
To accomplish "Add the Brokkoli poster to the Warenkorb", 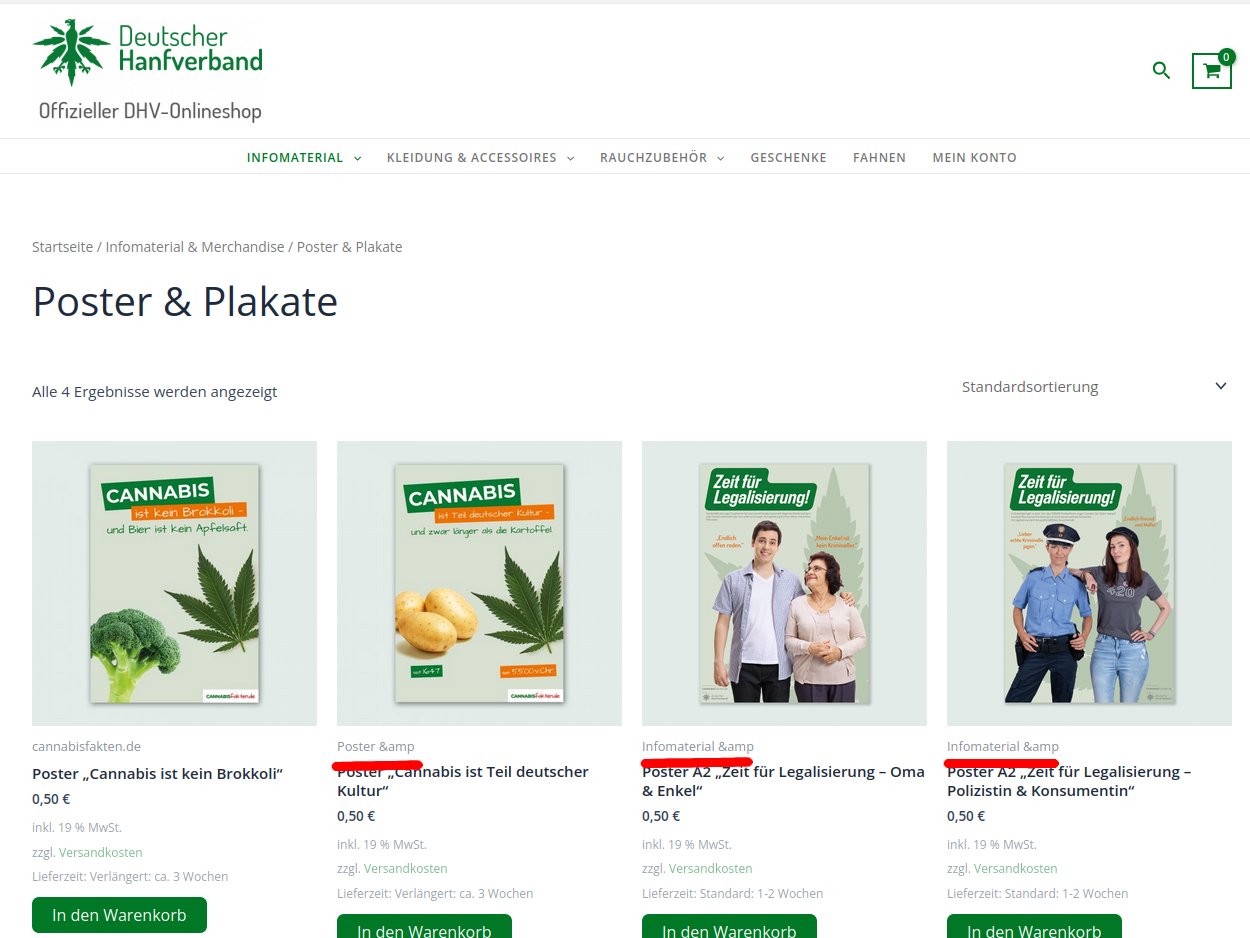I will click(119, 915).
